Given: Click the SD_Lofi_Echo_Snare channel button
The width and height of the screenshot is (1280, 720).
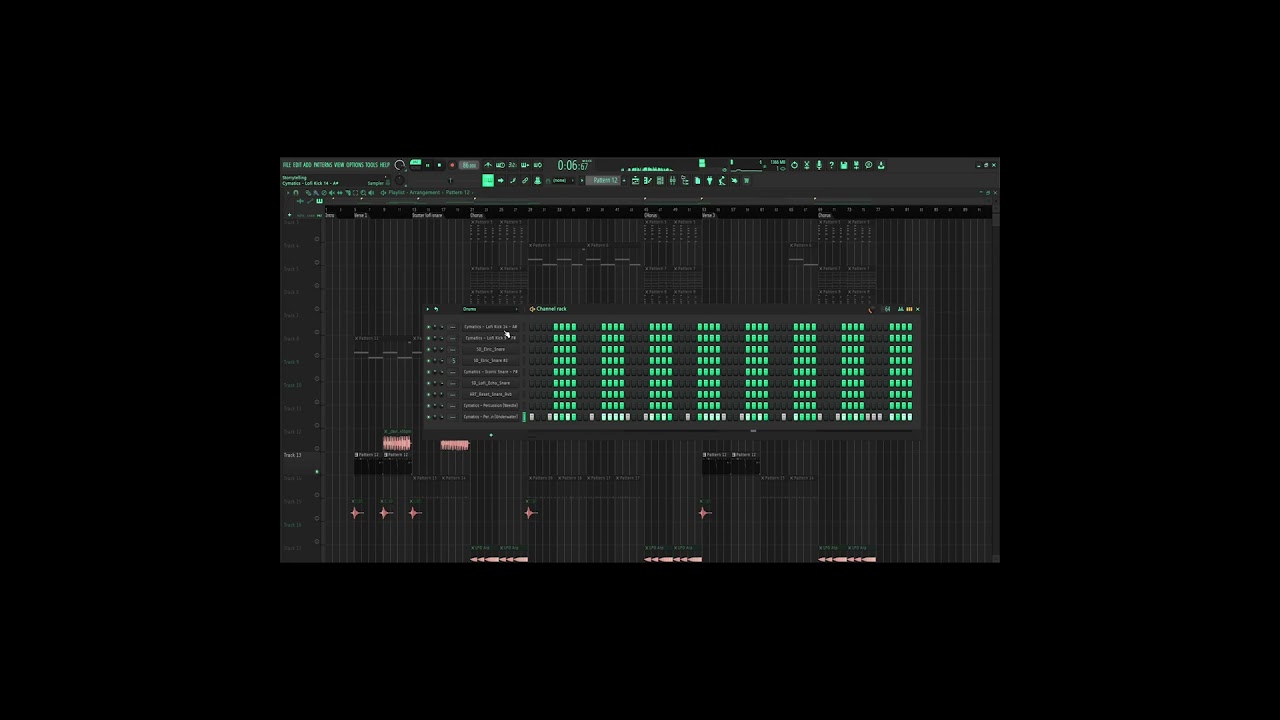Looking at the screenshot, I should (491, 383).
